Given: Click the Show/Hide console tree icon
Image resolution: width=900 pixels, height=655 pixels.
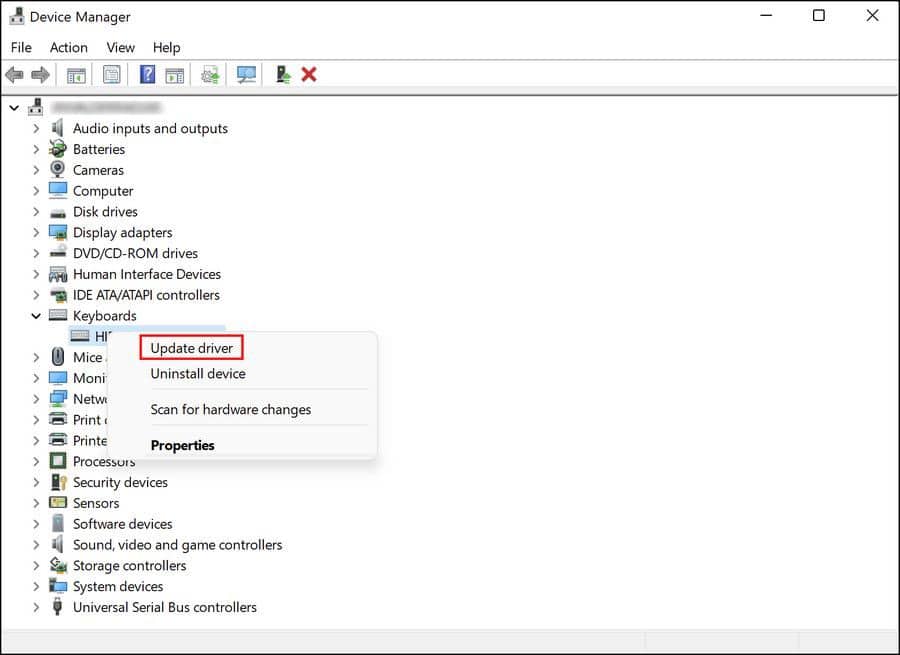Looking at the screenshot, I should [75, 74].
